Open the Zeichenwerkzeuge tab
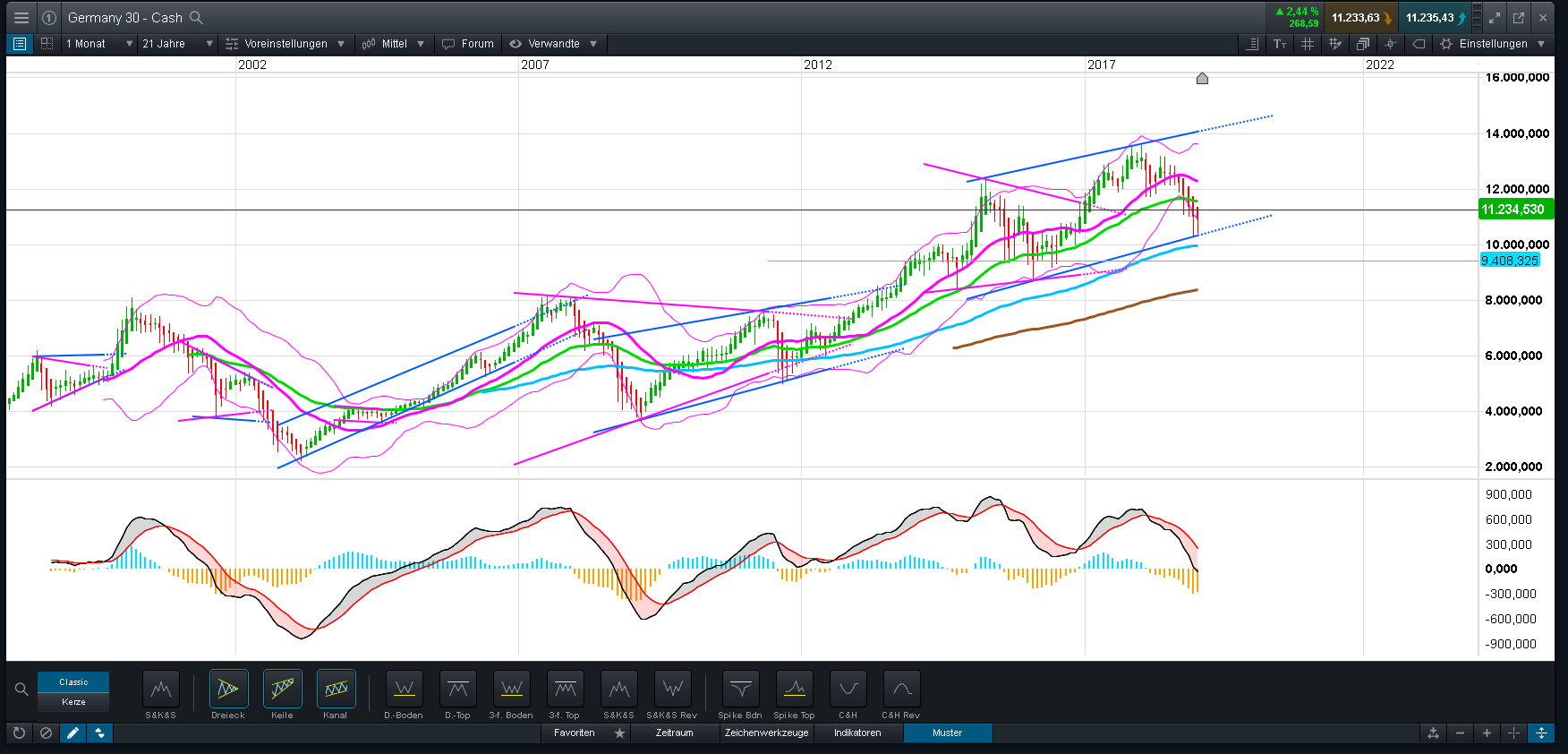1568x754 pixels. 766,733
